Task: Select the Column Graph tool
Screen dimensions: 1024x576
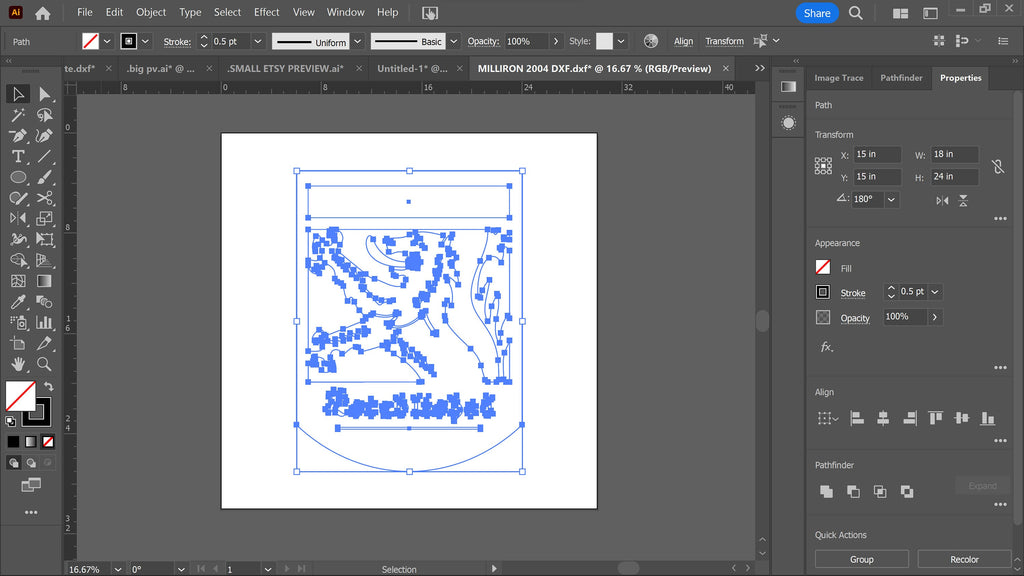Action: 44,323
